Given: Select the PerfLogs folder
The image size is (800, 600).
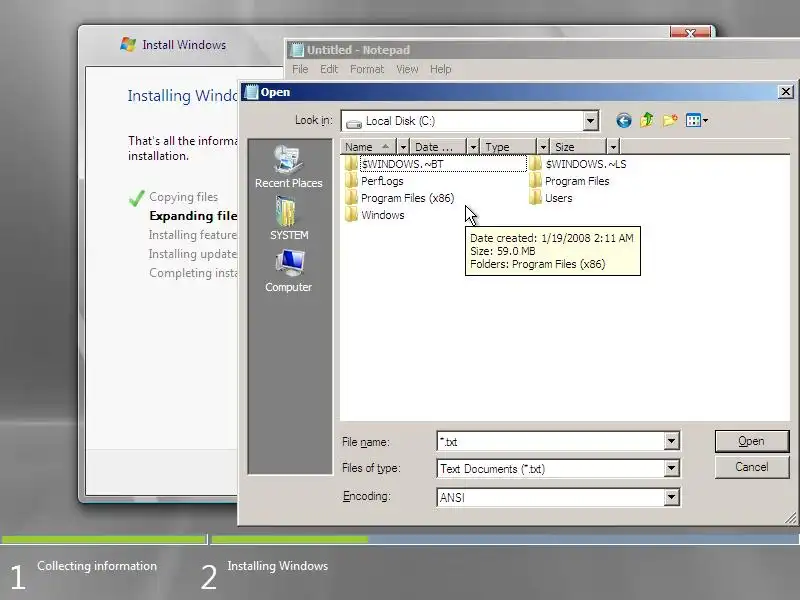Looking at the screenshot, I should (374, 181).
